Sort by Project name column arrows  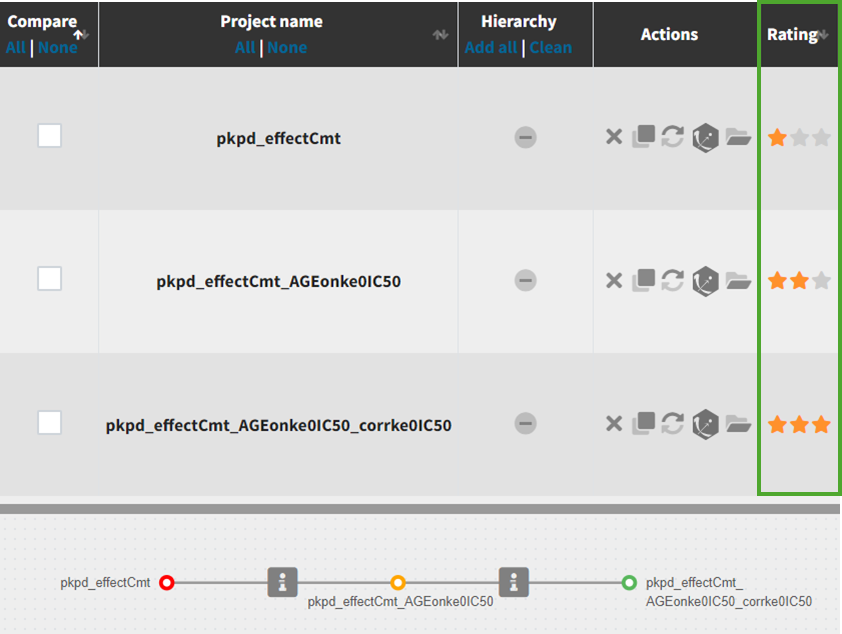point(440,35)
